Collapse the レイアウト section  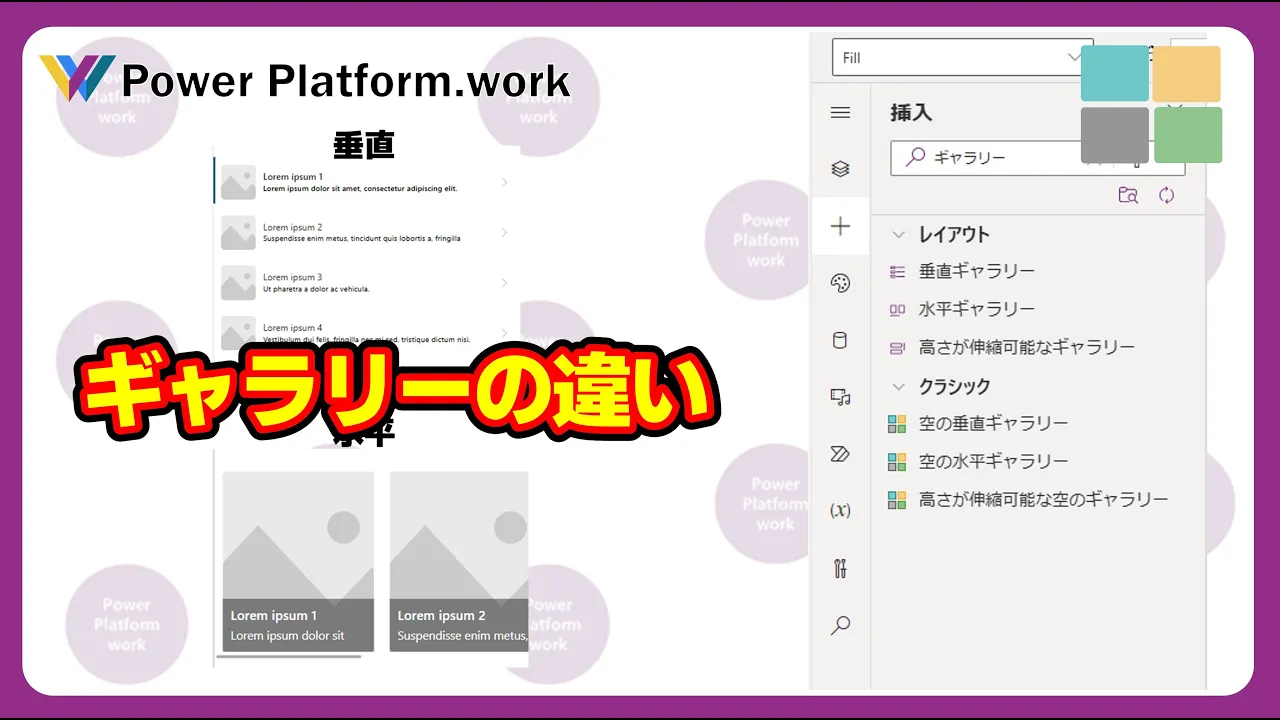point(898,235)
